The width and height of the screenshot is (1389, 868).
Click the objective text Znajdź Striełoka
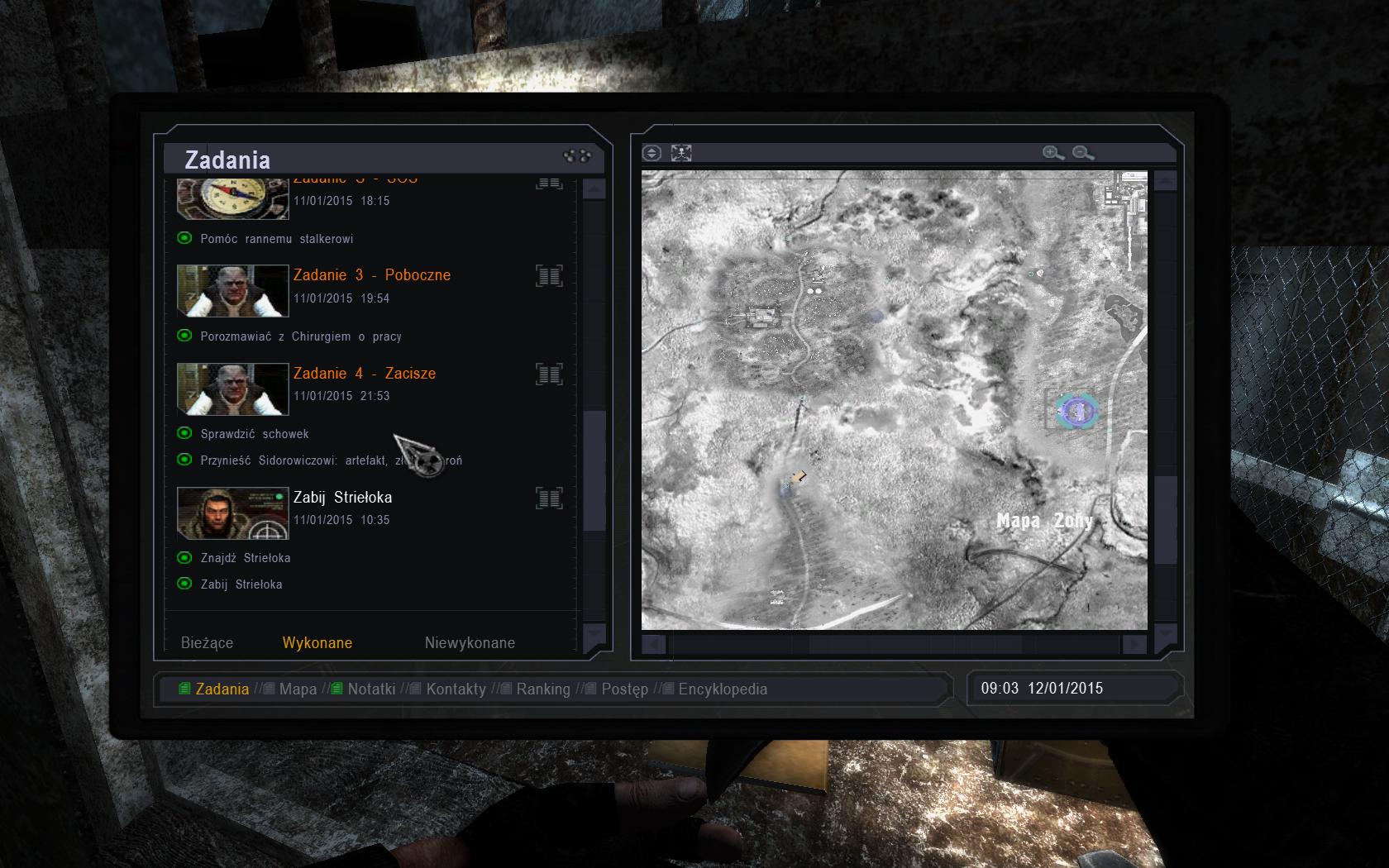(x=246, y=558)
